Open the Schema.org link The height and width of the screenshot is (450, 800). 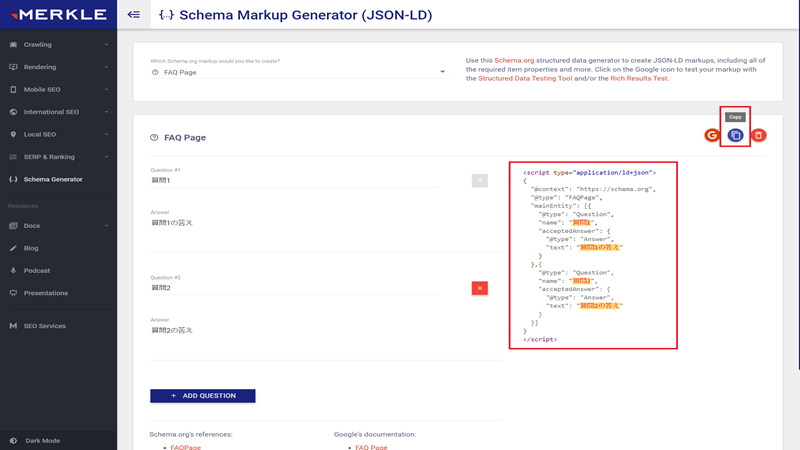pos(514,60)
